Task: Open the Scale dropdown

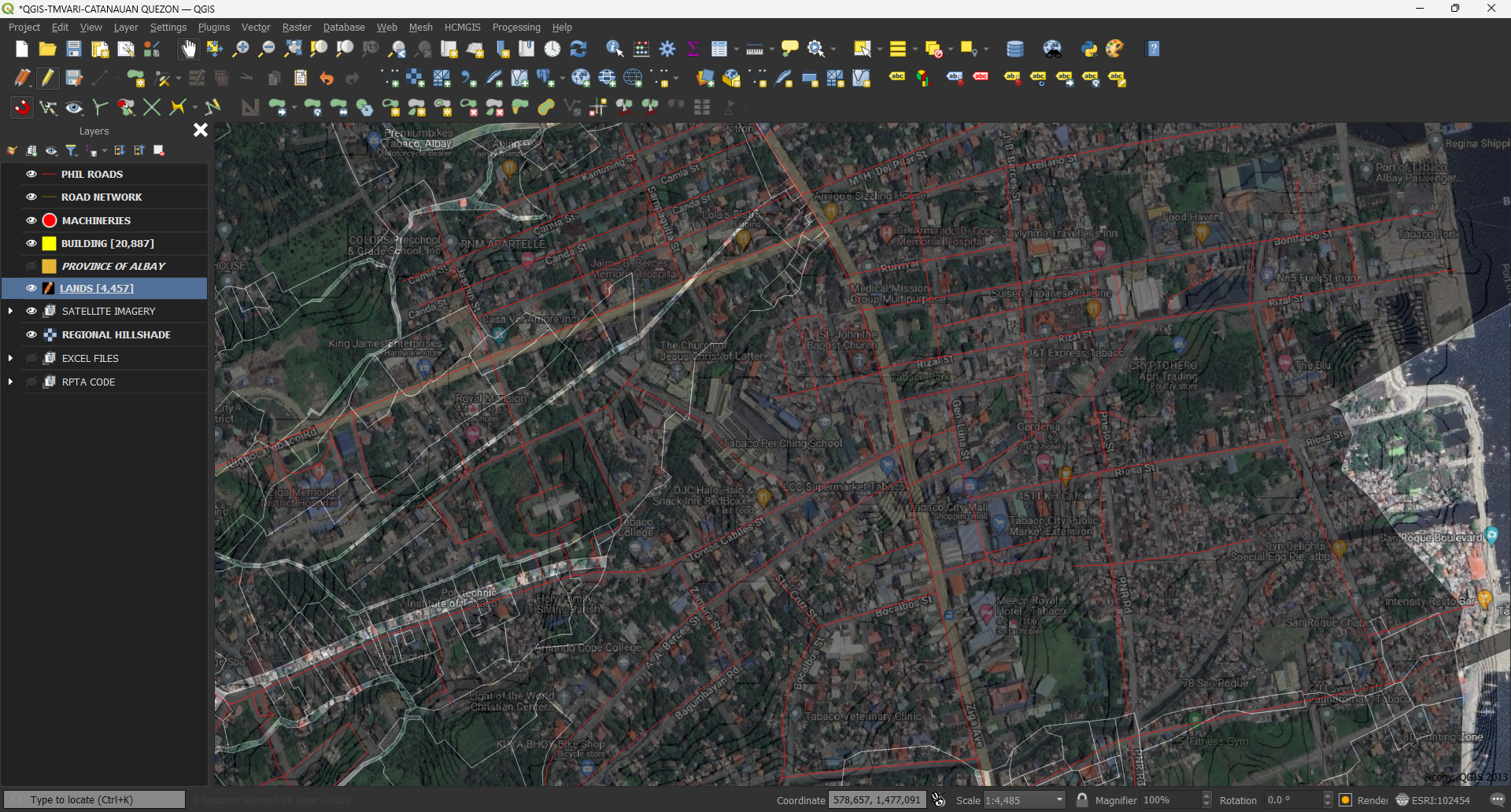Action: (1058, 799)
